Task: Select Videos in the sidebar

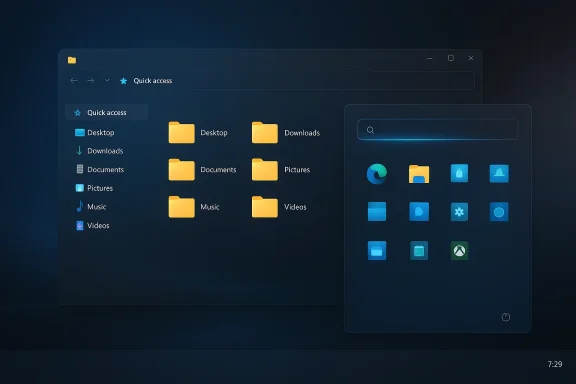Action: pyautogui.click(x=93, y=226)
